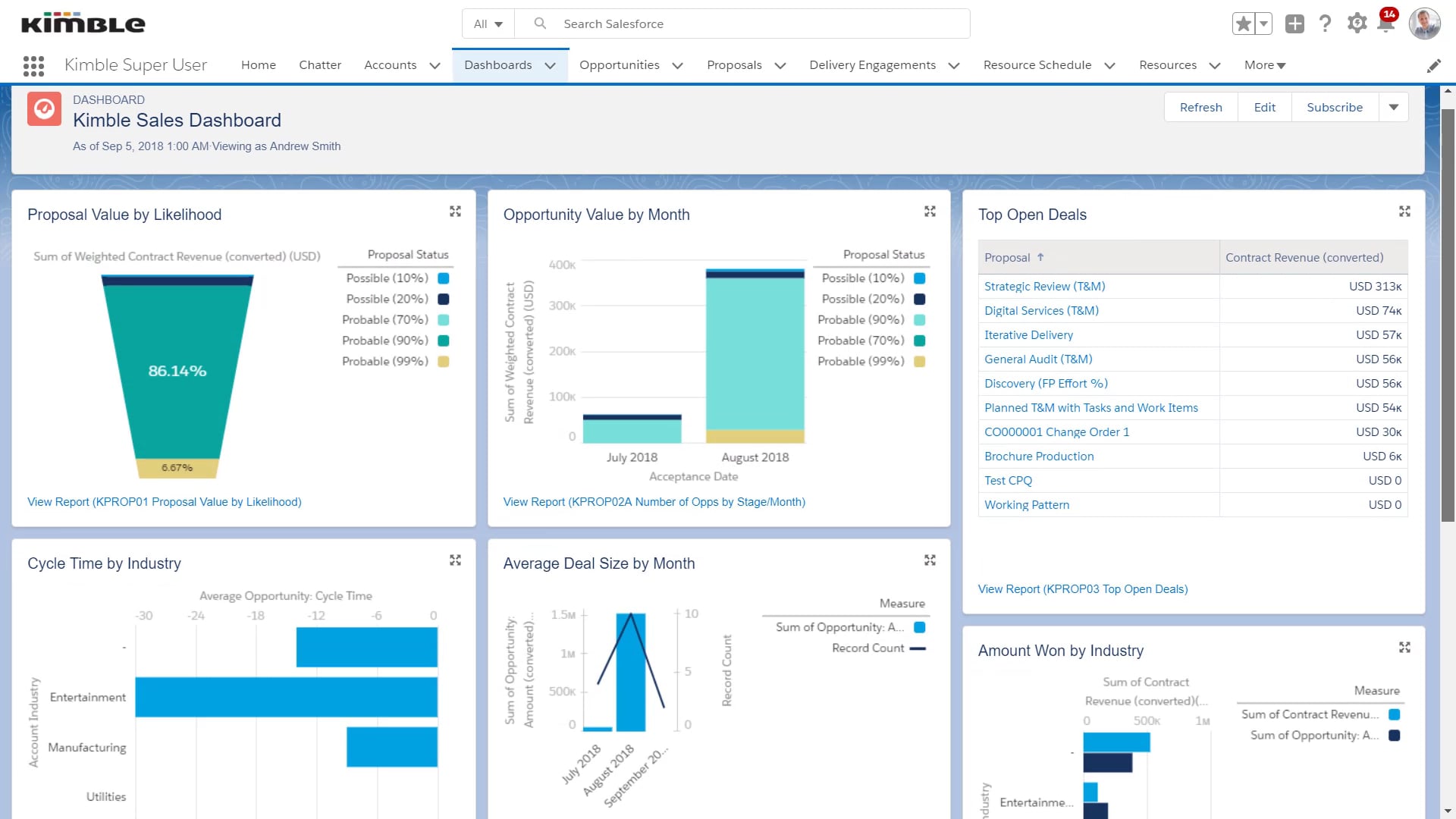Sort by the Proposal column arrow
1456x819 pixels.
[1040, 257]
